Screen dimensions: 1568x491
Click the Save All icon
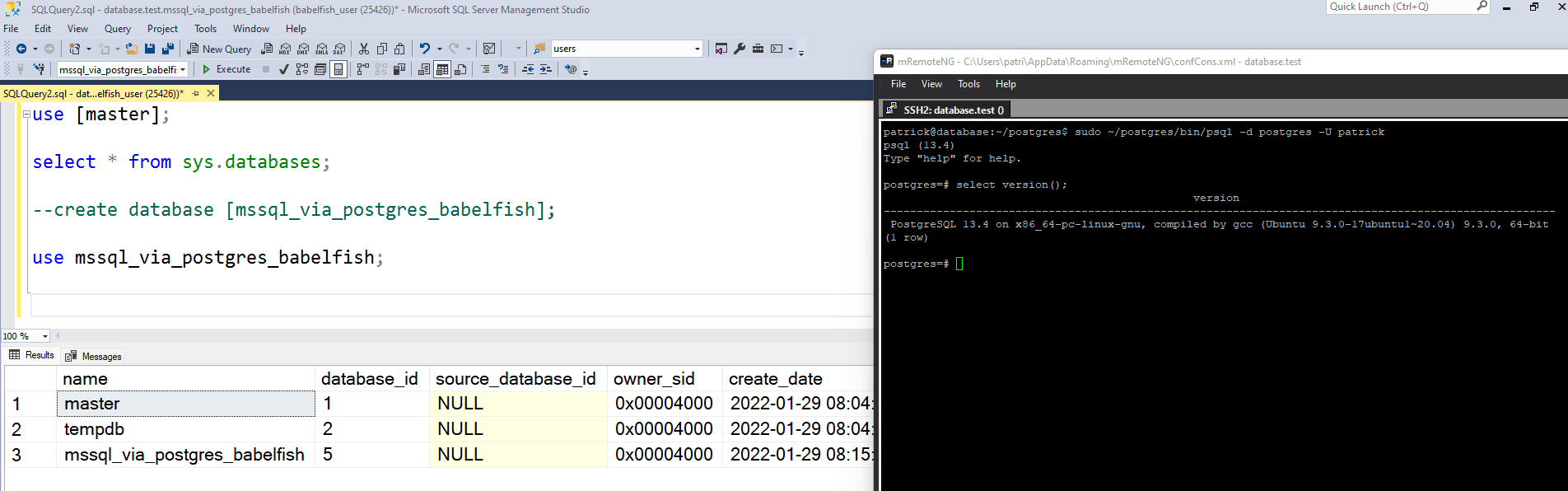coord(168,49)
